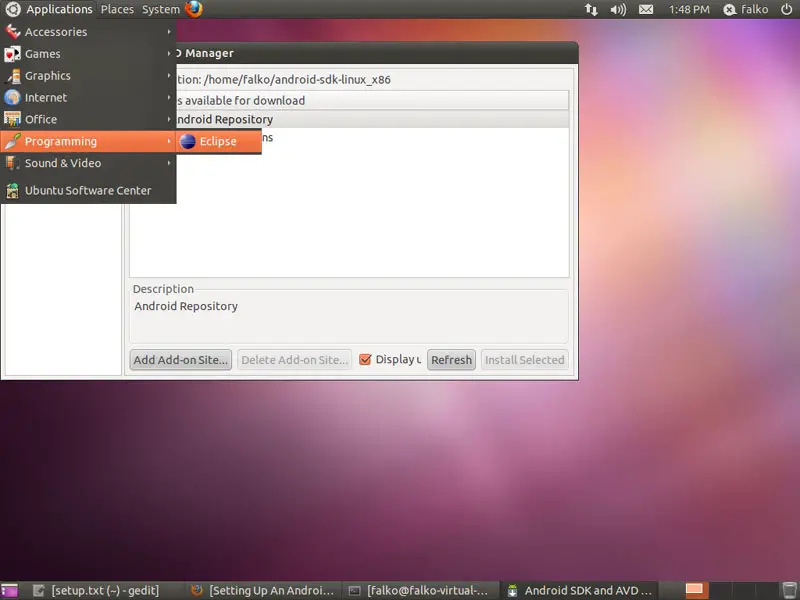The width and height of the screenshot is (800, 600).
Task: Expand the Graphics submenu arrow
Action: point(169,76)
